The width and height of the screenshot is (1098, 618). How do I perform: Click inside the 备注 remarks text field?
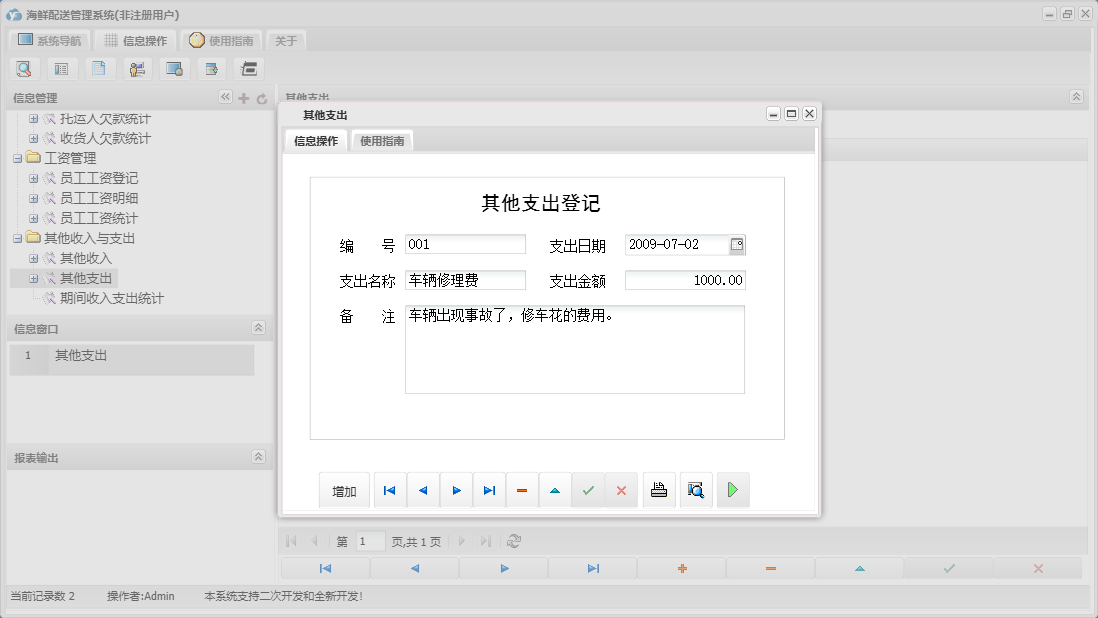(575, 350)
